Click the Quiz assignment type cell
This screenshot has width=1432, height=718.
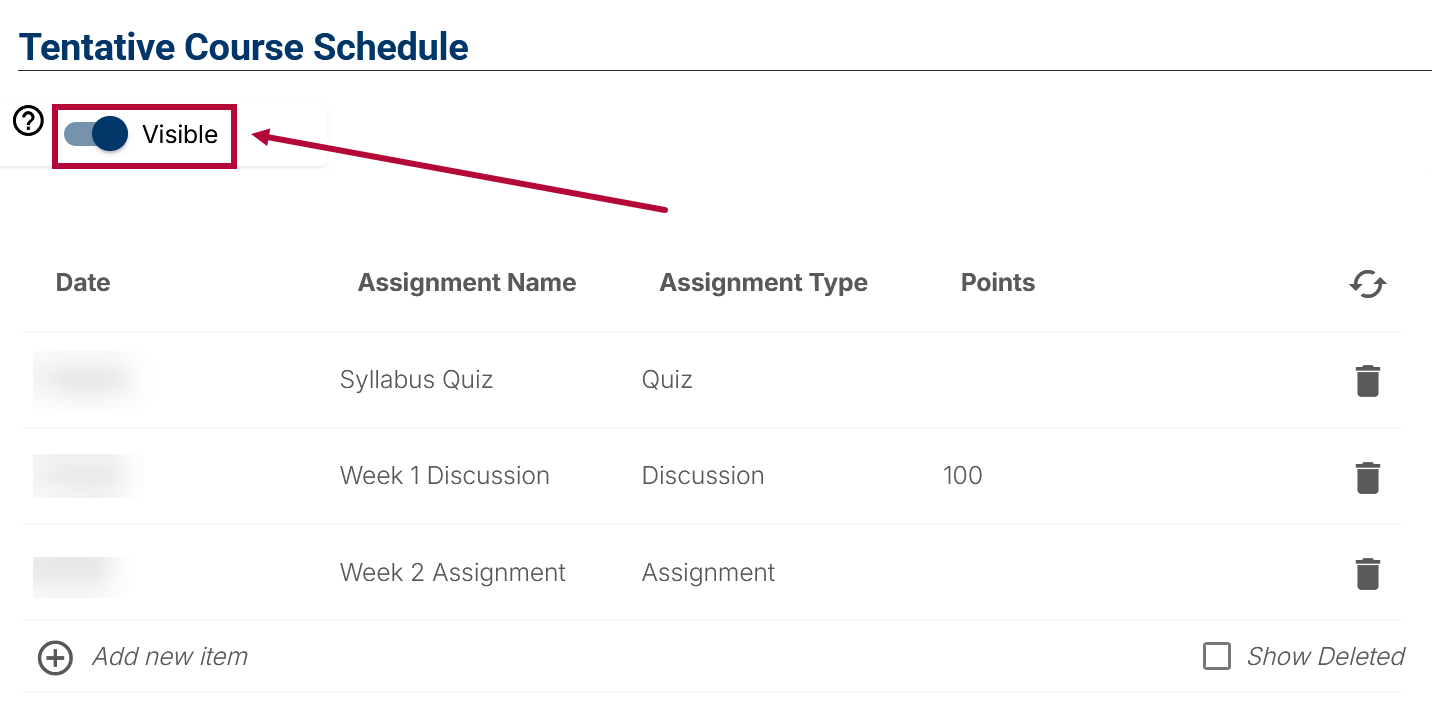click(667, 380)
